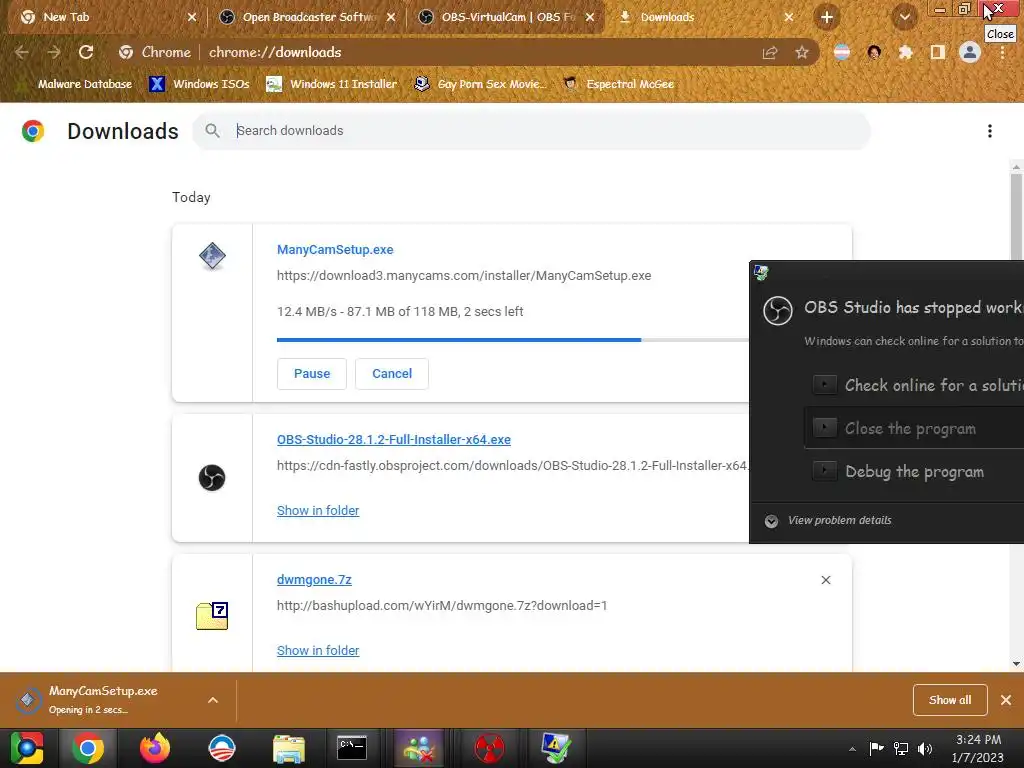Show hidden tray icons arrow
The image size is (1024, 768).
click(852, 749)
